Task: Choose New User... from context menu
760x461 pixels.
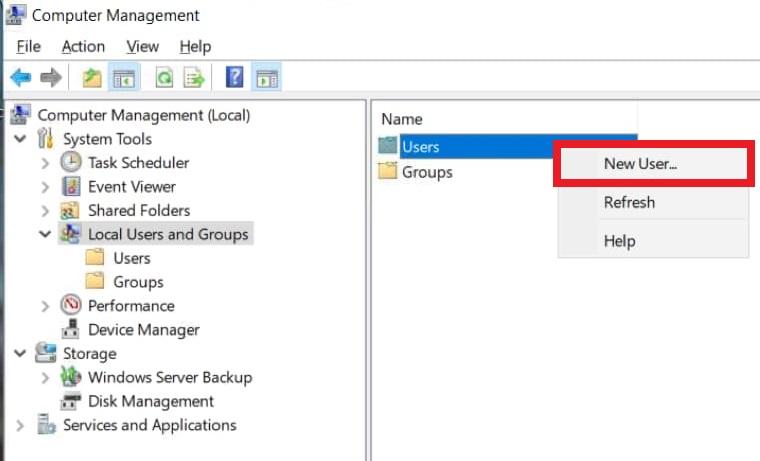Action: (x=640, y=164)
